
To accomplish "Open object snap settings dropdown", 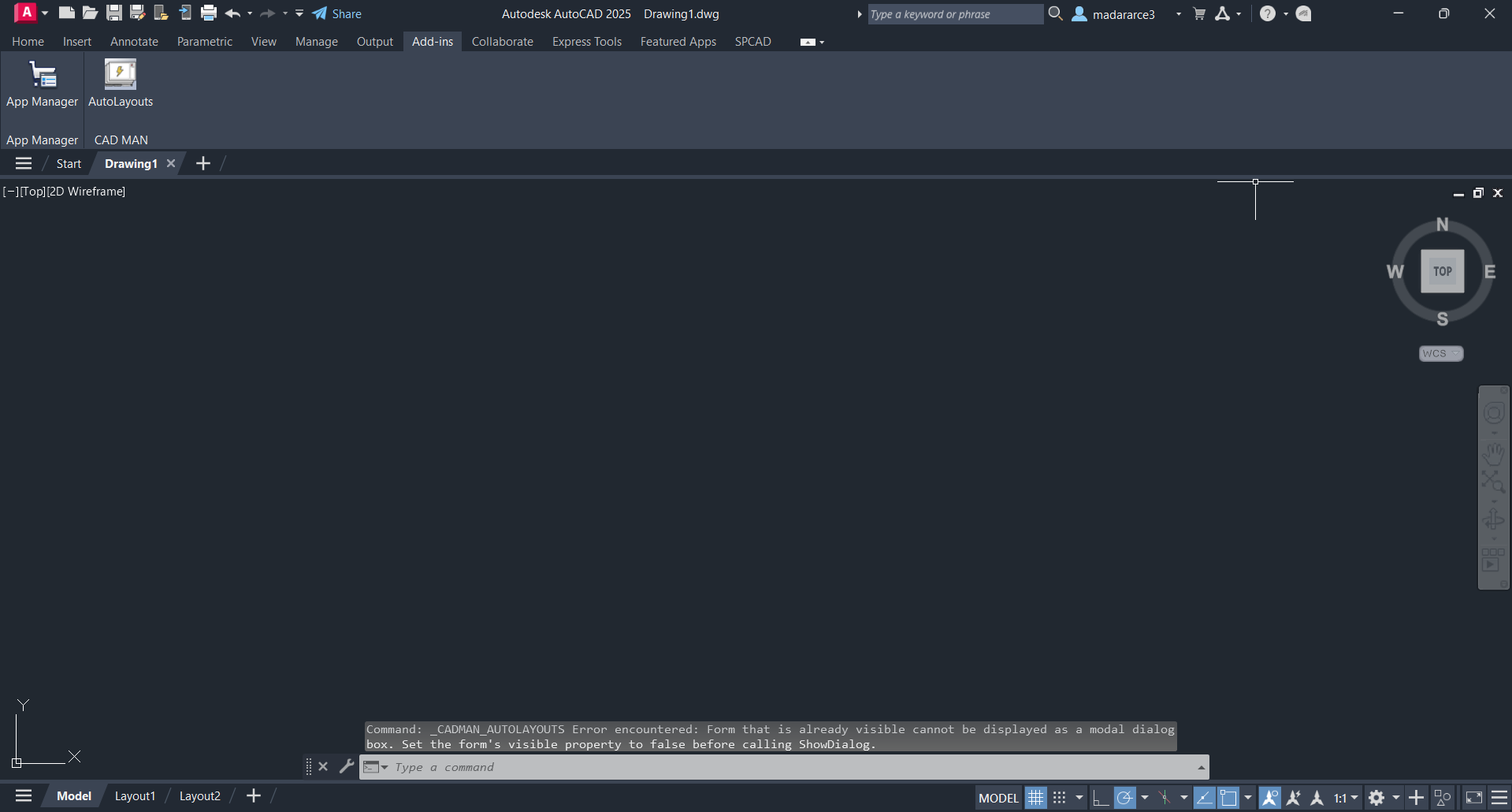I will 1248,798.
